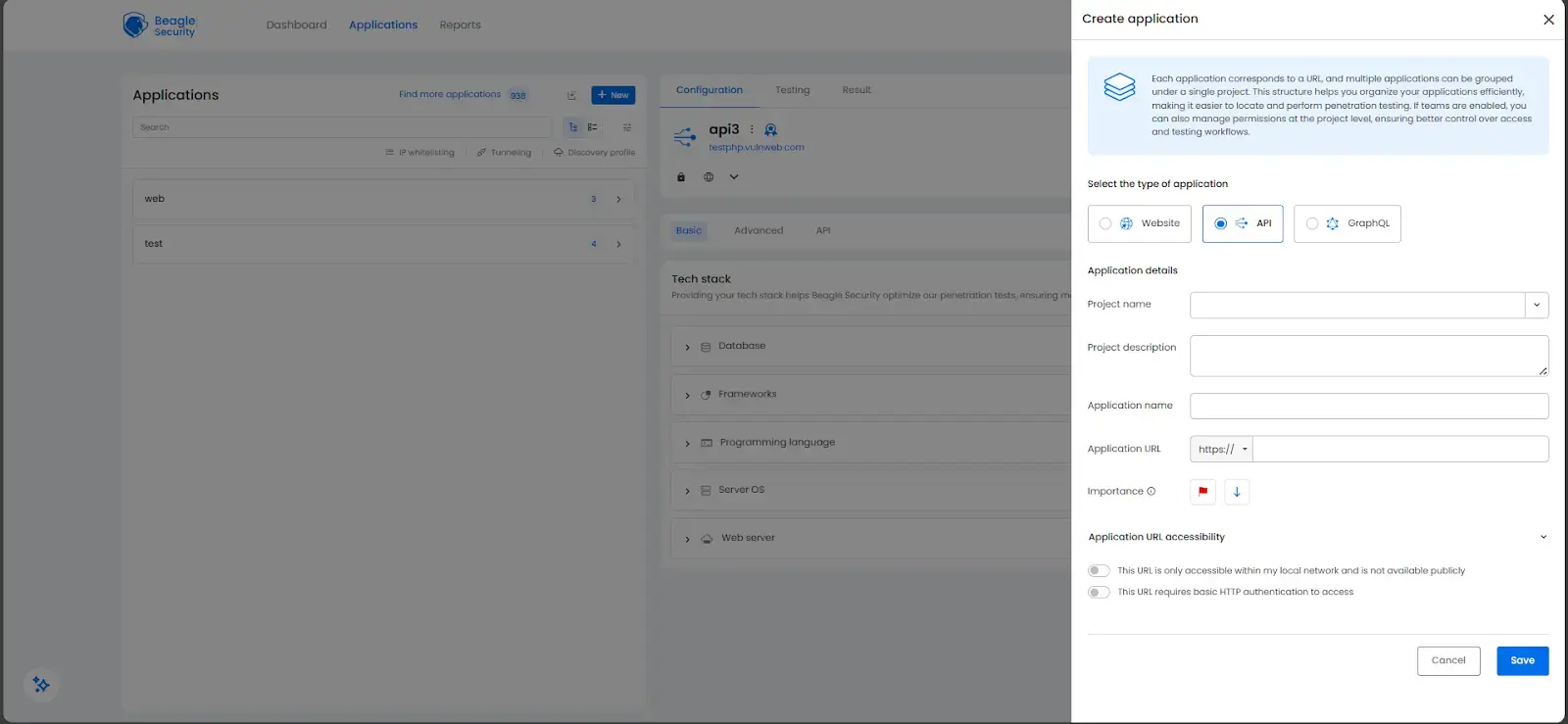The height and width of the screenshot is (724, 1568).
Task: Select the Website application type
Action: coord(1140,223)
